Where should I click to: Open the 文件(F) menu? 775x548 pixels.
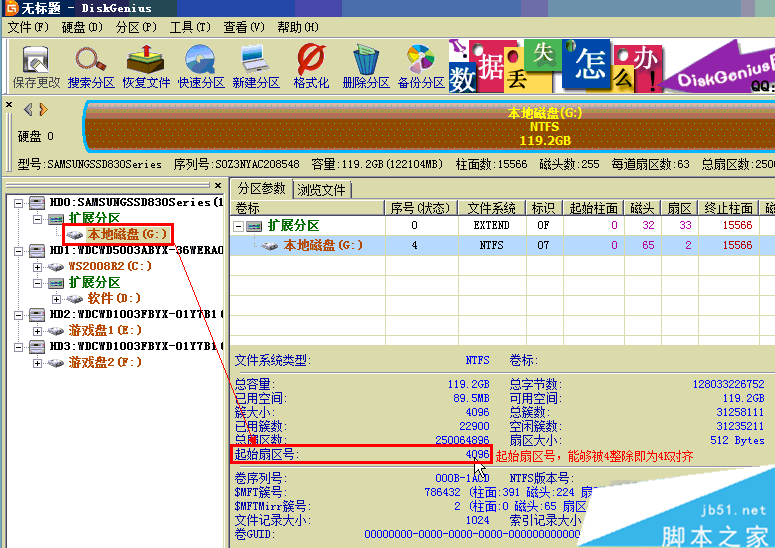click(28, 27)
